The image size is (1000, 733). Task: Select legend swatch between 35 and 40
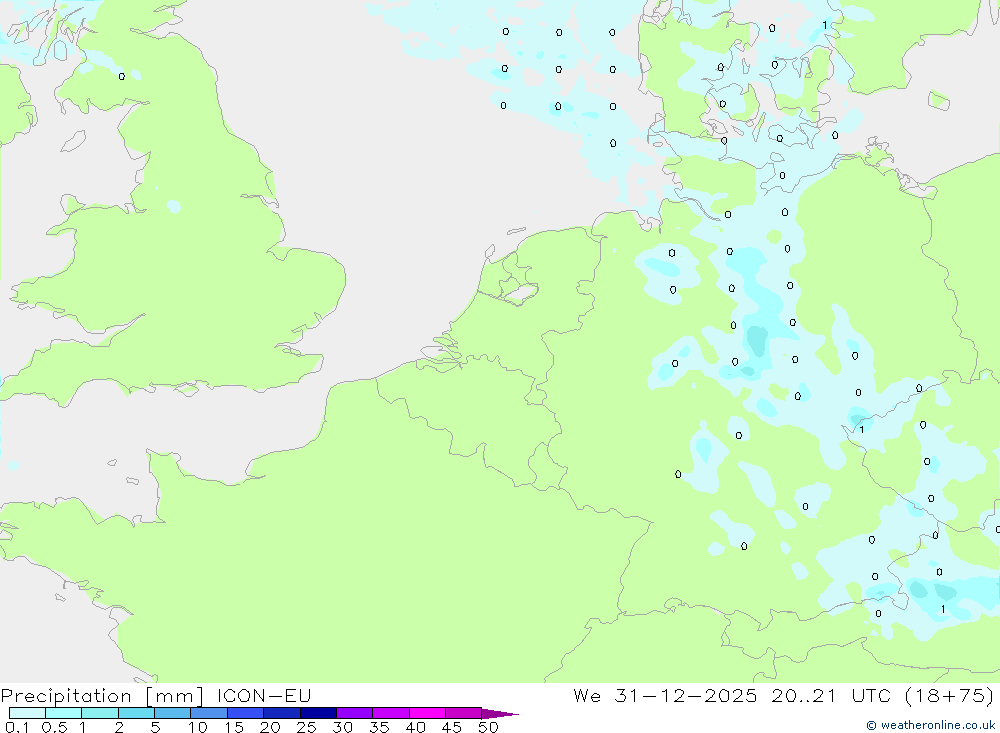click(391, 713)
